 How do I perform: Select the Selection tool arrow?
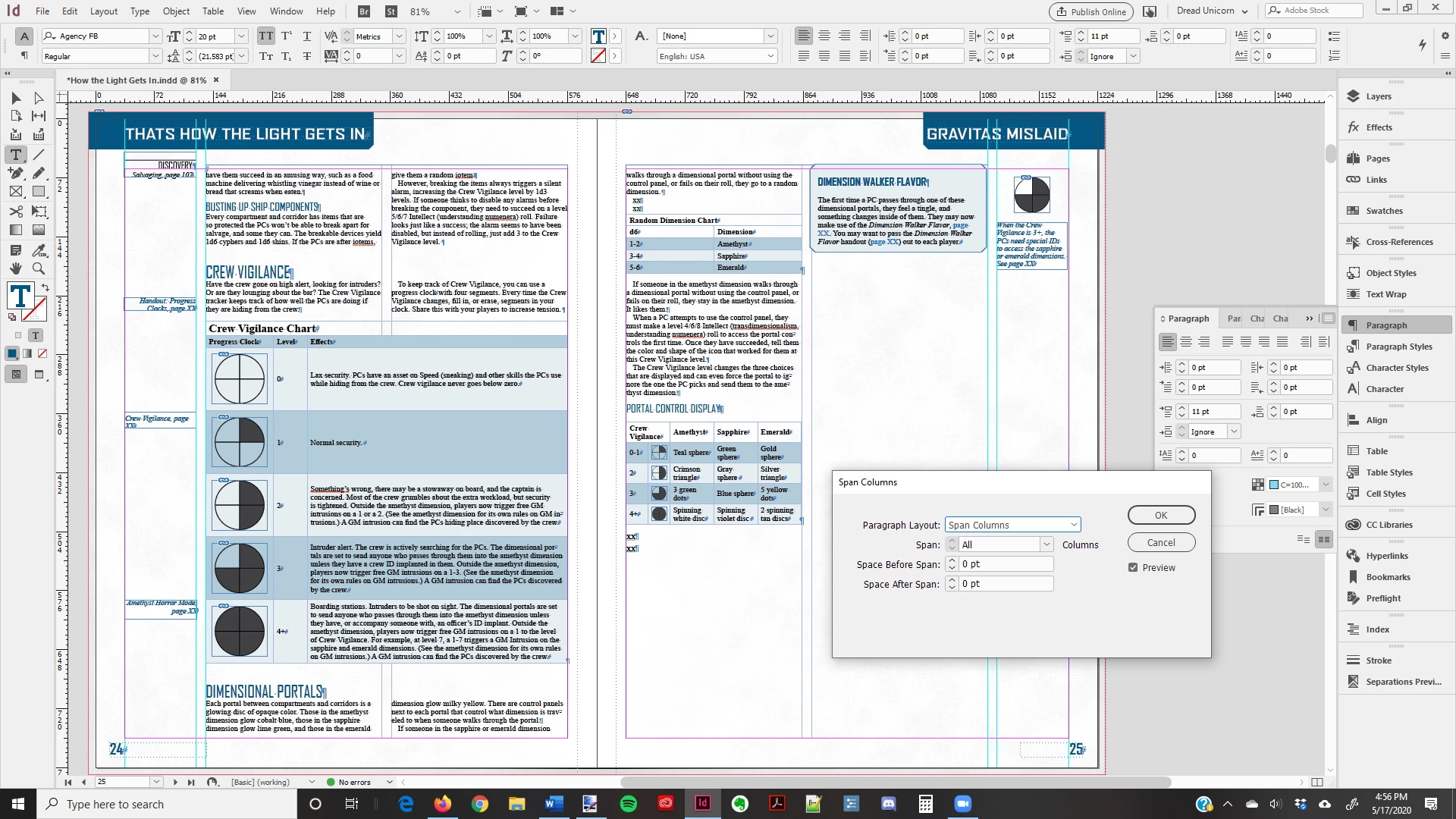(x=16, y=98)
